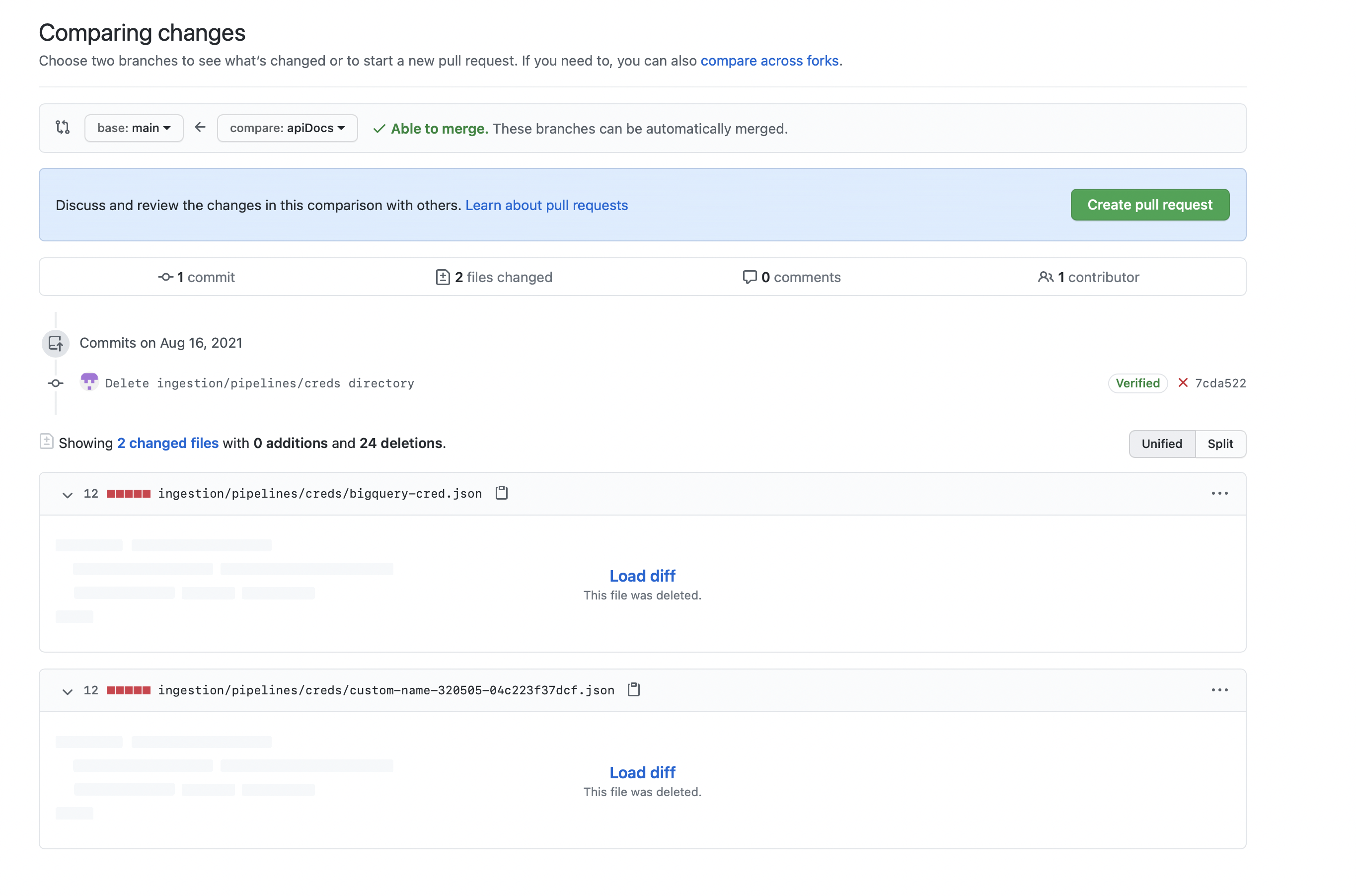1356x896 pixels.
Task: Open the kebab menu for bigquery-cred.json
Action: pyautogui.click(x=1220, y=493)
